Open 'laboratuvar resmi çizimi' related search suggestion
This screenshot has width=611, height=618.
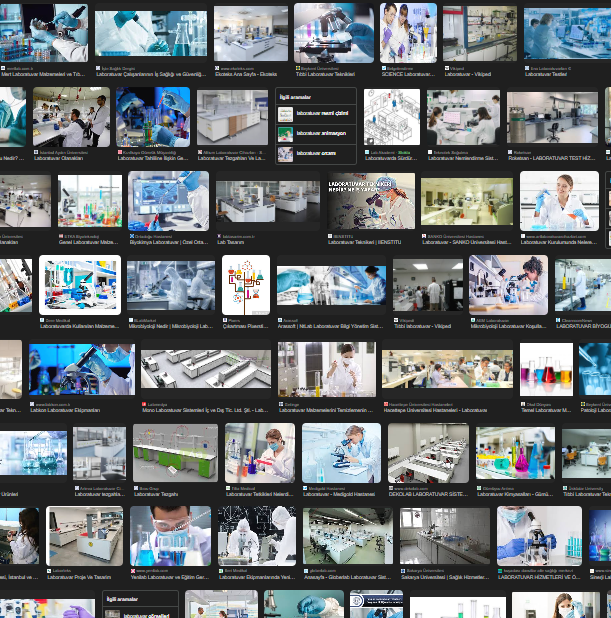(322, 114)
